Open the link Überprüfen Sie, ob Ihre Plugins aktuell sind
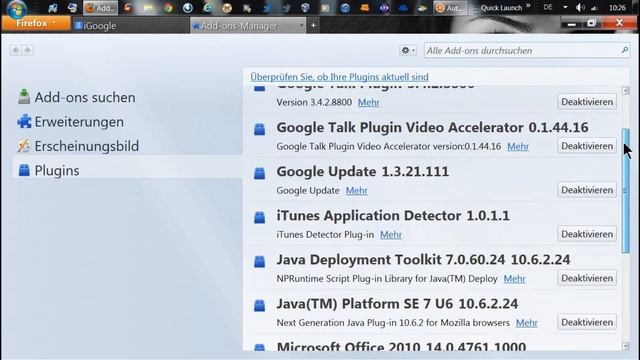Viewport: 640px width, 360px height. (x=340, y=77)
